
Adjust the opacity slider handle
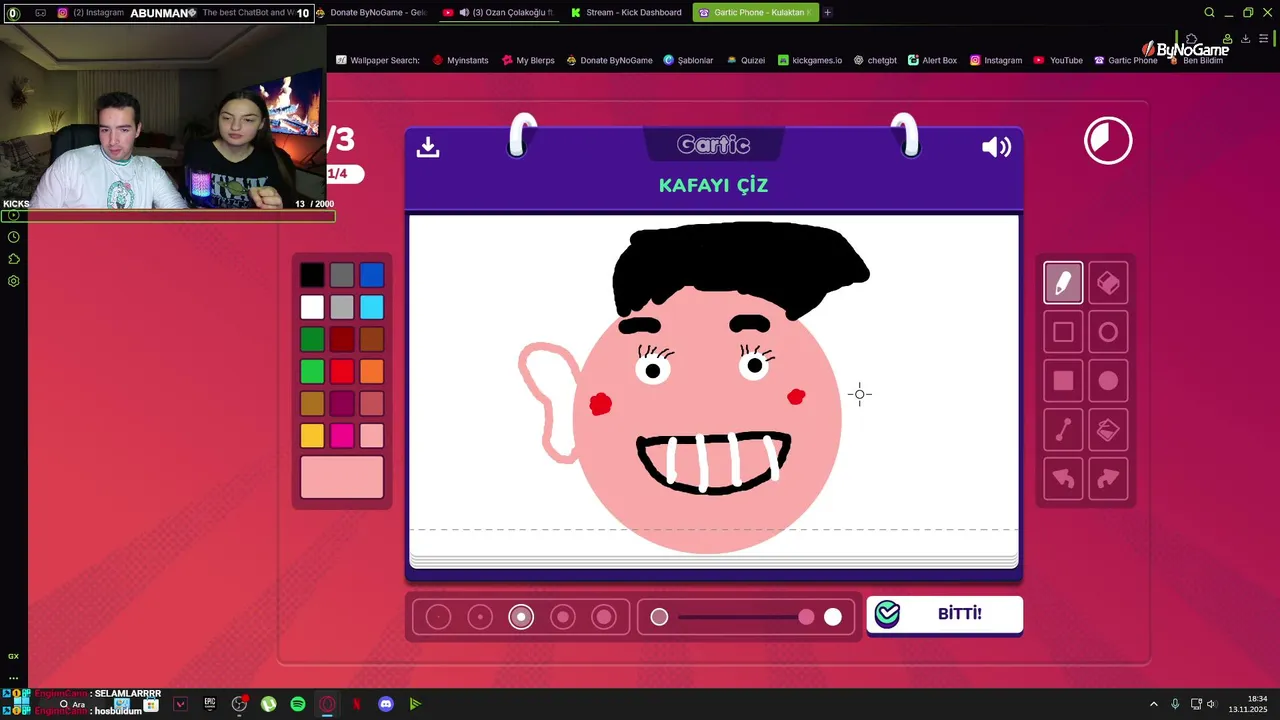click(x=806, y=617)
